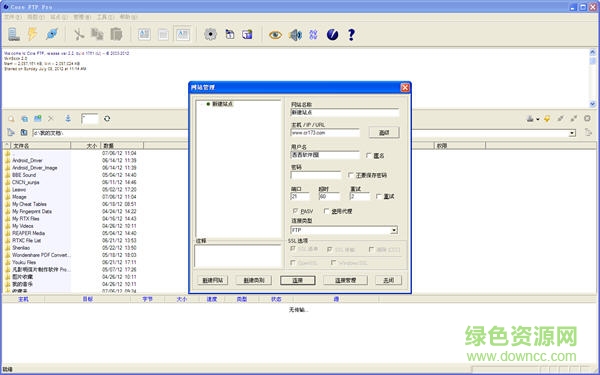This screenshot has width=600, height=375.
Task: Open the second item in the menu bar
Action: click(x=36, y=17)
